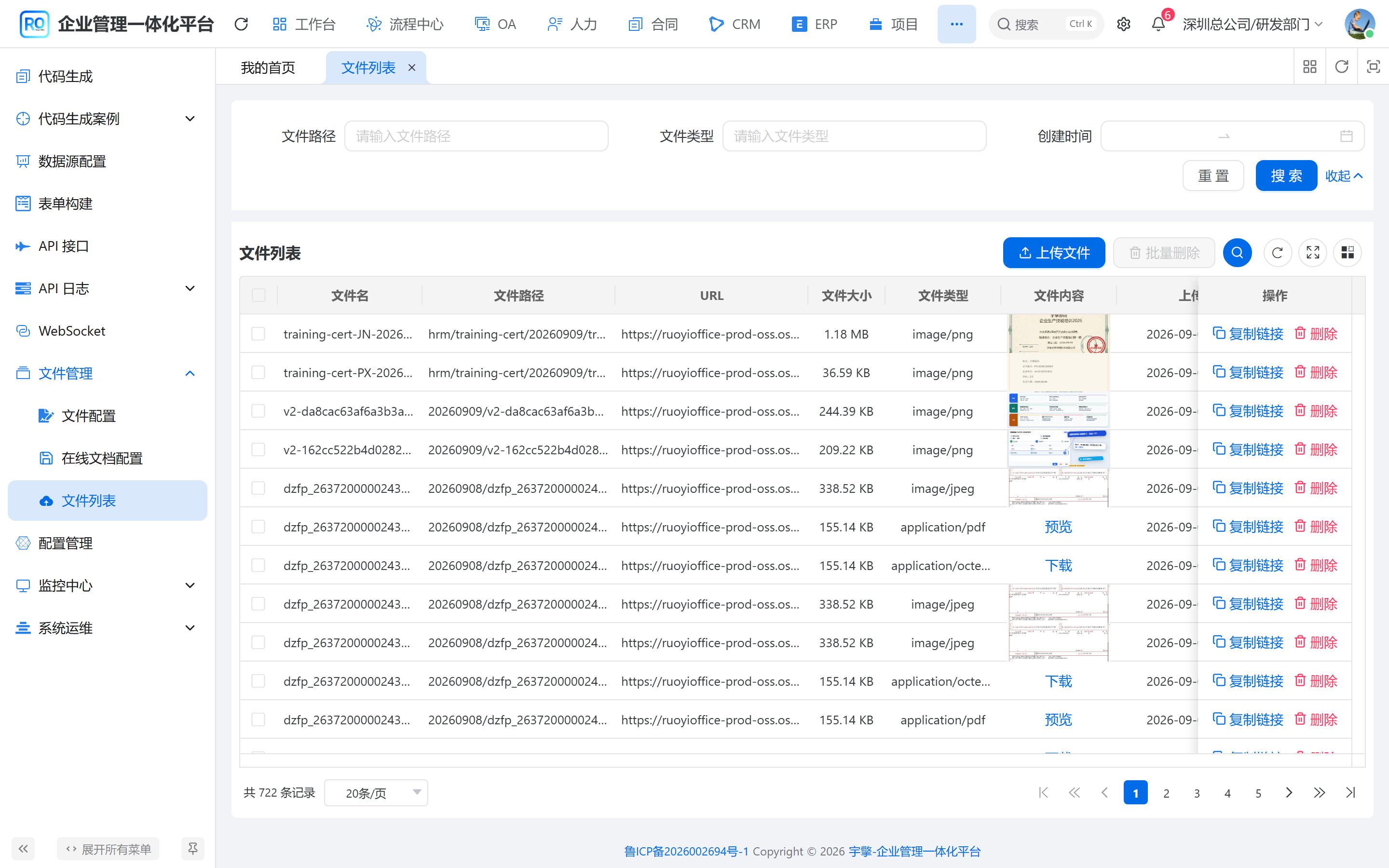Tick the select-all checkbox in the table header
Screen dimensions: 1389x868
click(259, 295)
